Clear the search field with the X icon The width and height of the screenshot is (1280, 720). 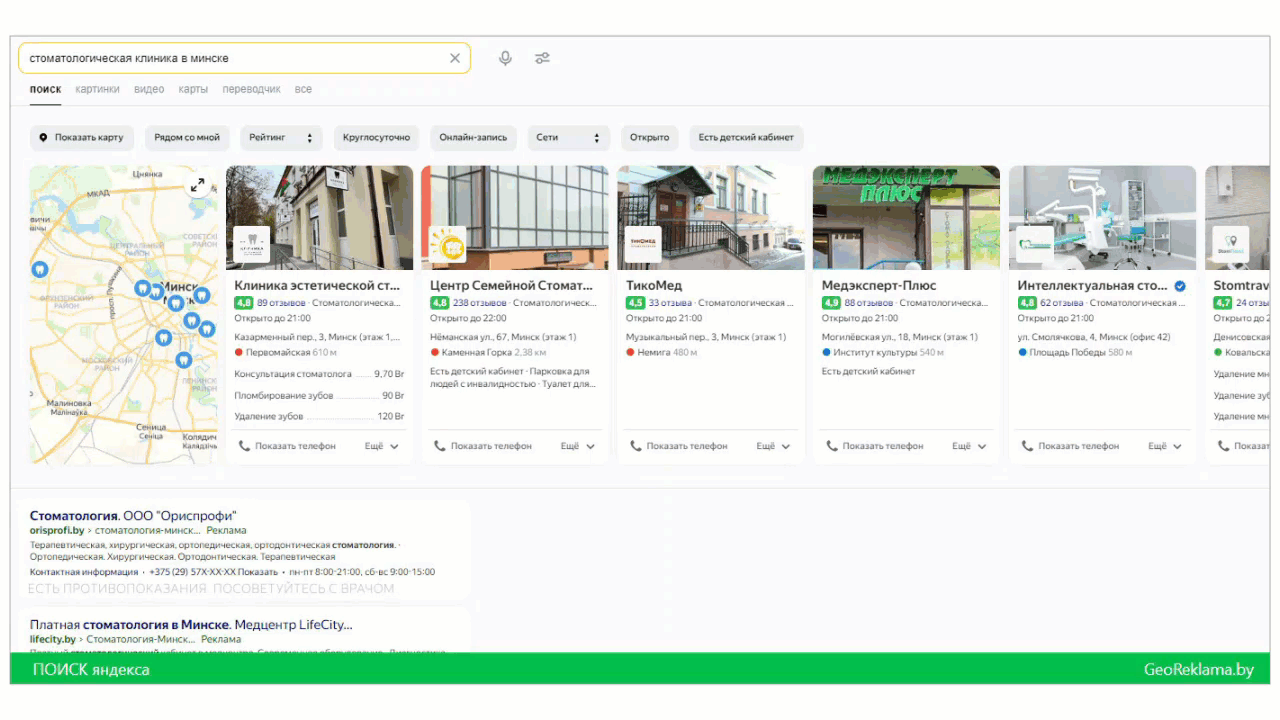[455, 58]
